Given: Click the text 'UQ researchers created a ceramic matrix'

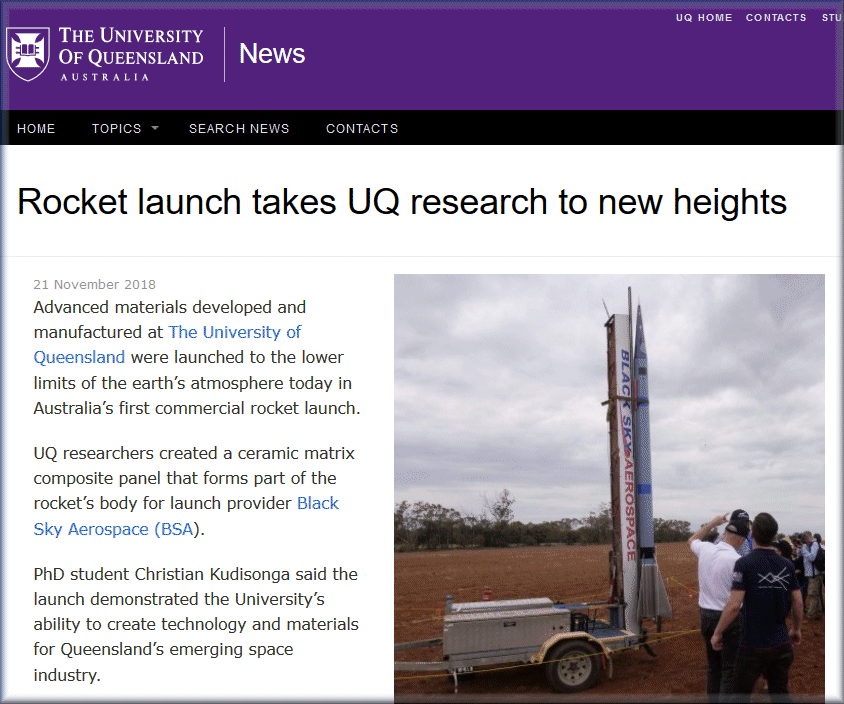Looking at the screenshot, I should click(x=194, y=453).
